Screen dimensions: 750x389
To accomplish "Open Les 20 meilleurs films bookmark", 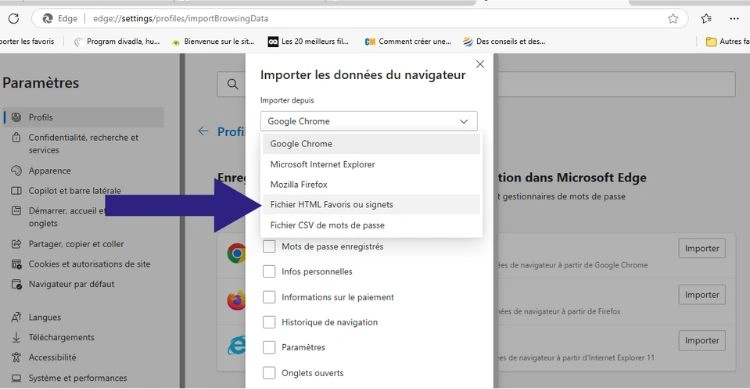I will (x=309, y=42).
